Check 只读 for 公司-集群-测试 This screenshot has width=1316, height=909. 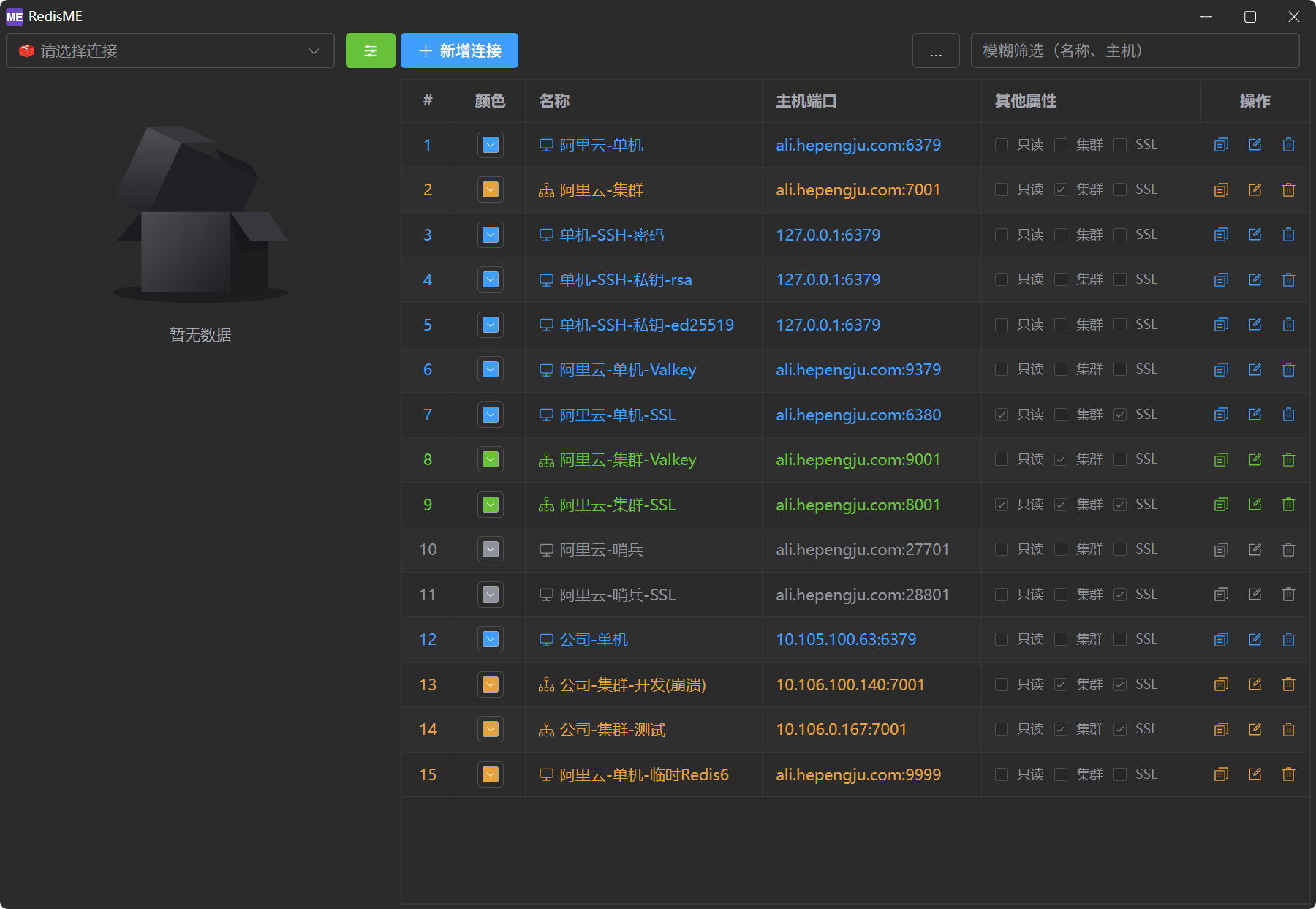1002,730
